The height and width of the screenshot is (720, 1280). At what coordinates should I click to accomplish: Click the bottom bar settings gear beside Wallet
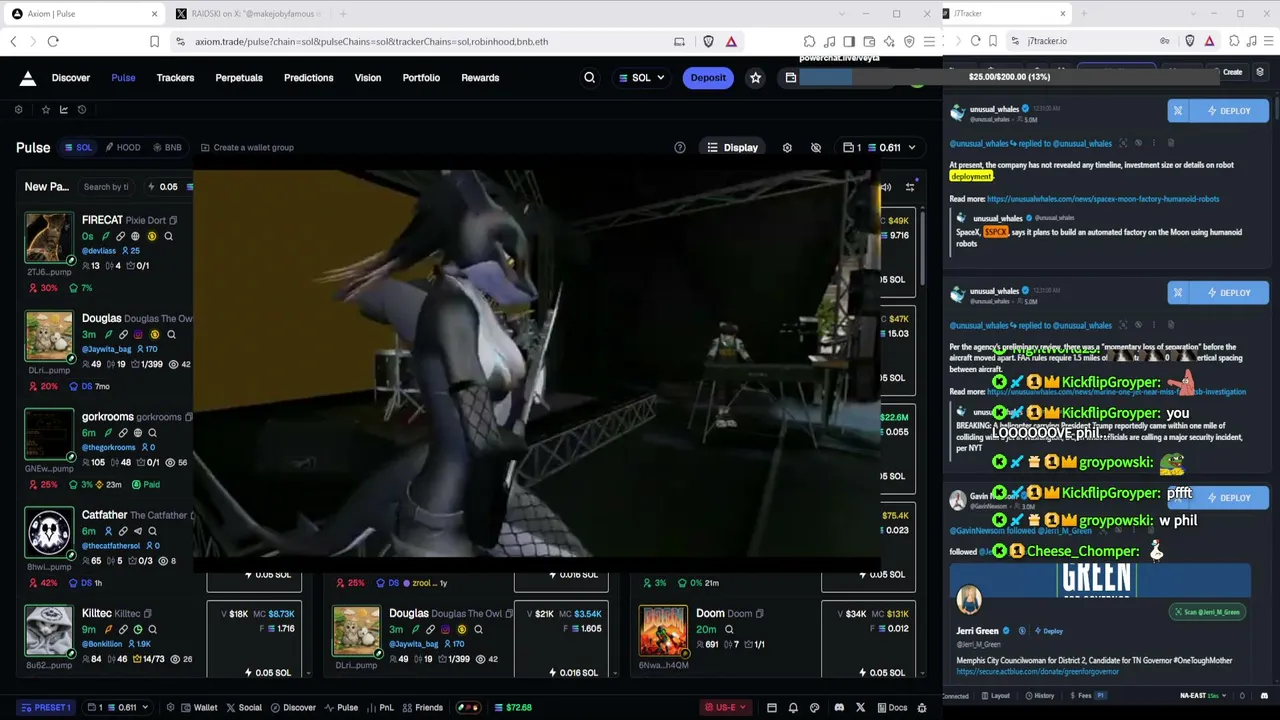click(171, 708)
